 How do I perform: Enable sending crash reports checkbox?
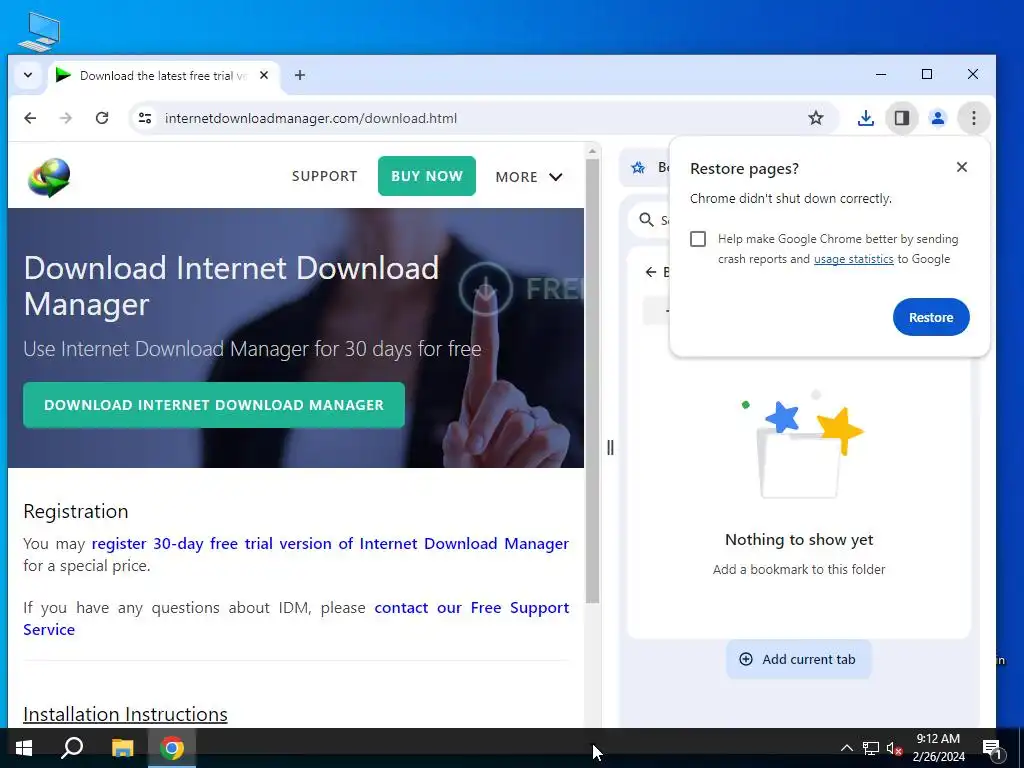698,239
